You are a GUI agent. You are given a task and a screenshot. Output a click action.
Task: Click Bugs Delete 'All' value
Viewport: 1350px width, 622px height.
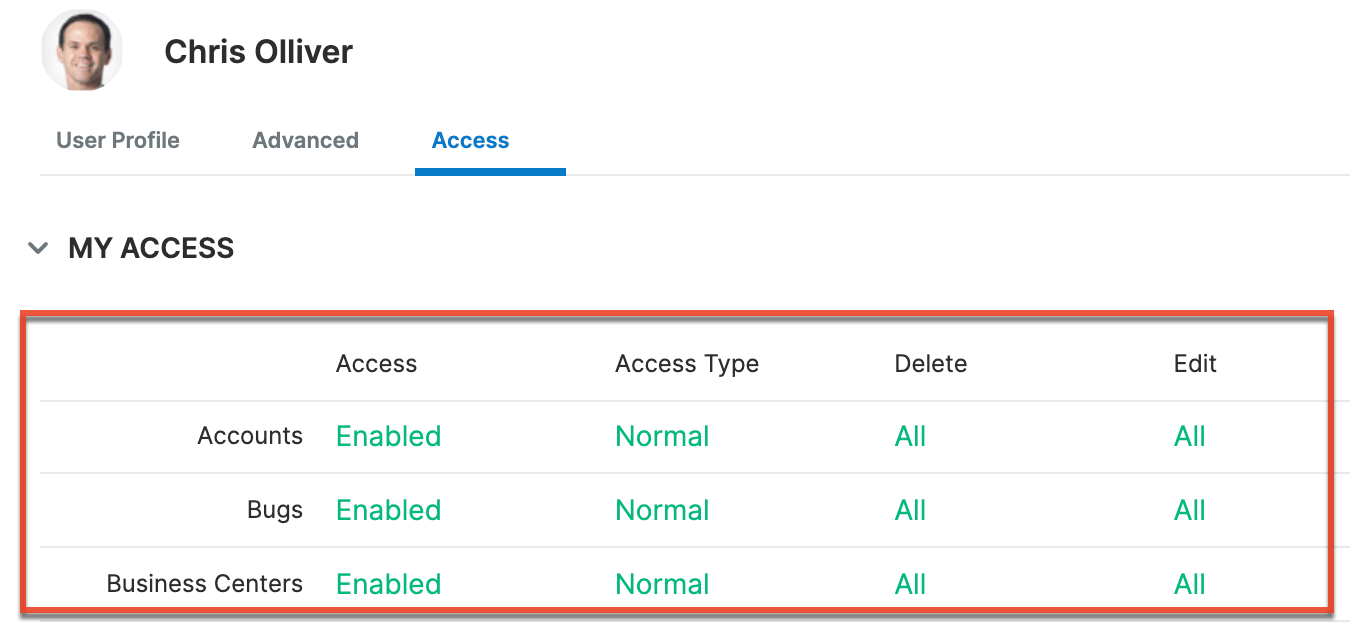coord(910,511)
